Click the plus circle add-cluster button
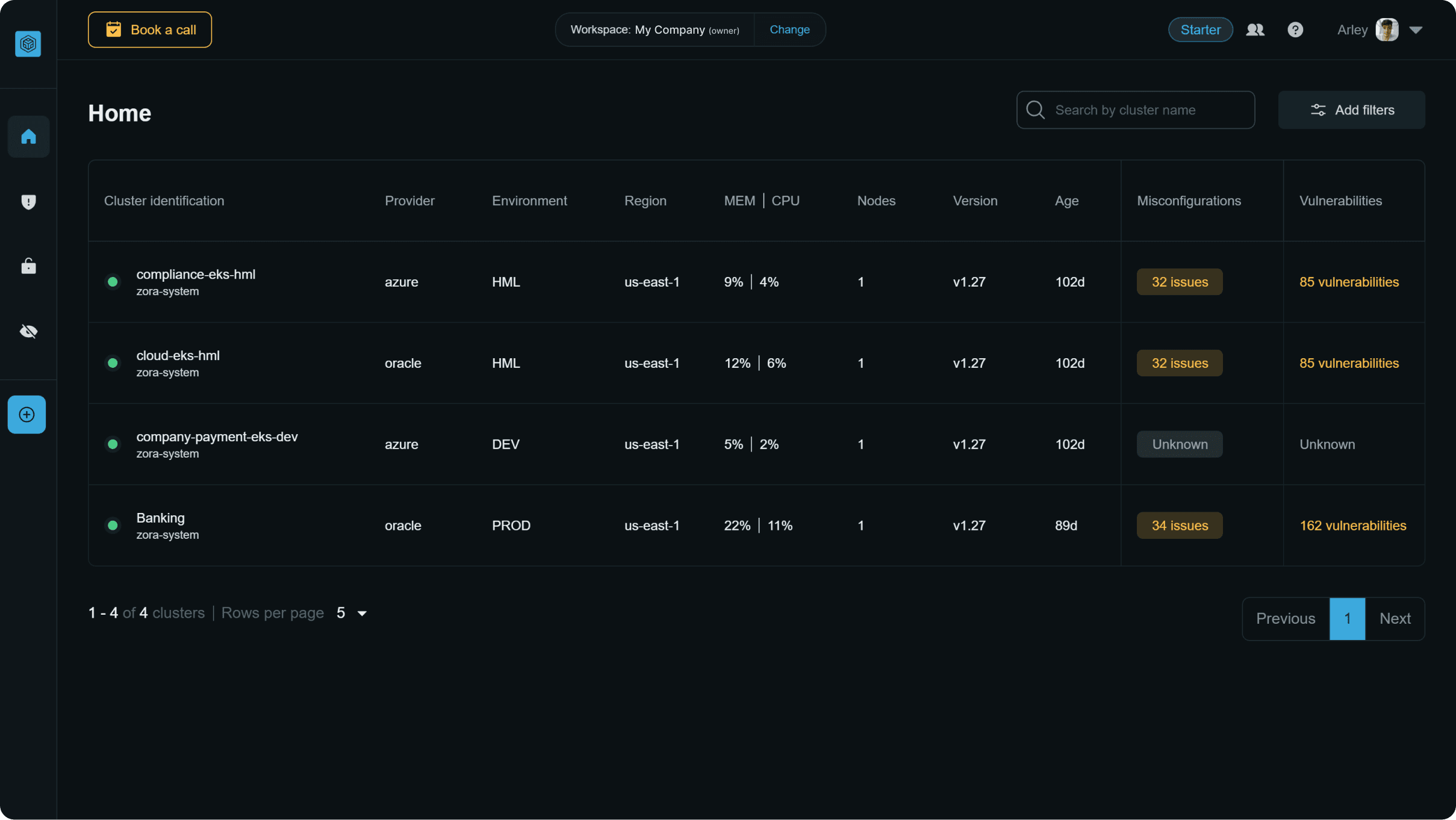Viewport: 1456px width, 820px height. (26, 414)
